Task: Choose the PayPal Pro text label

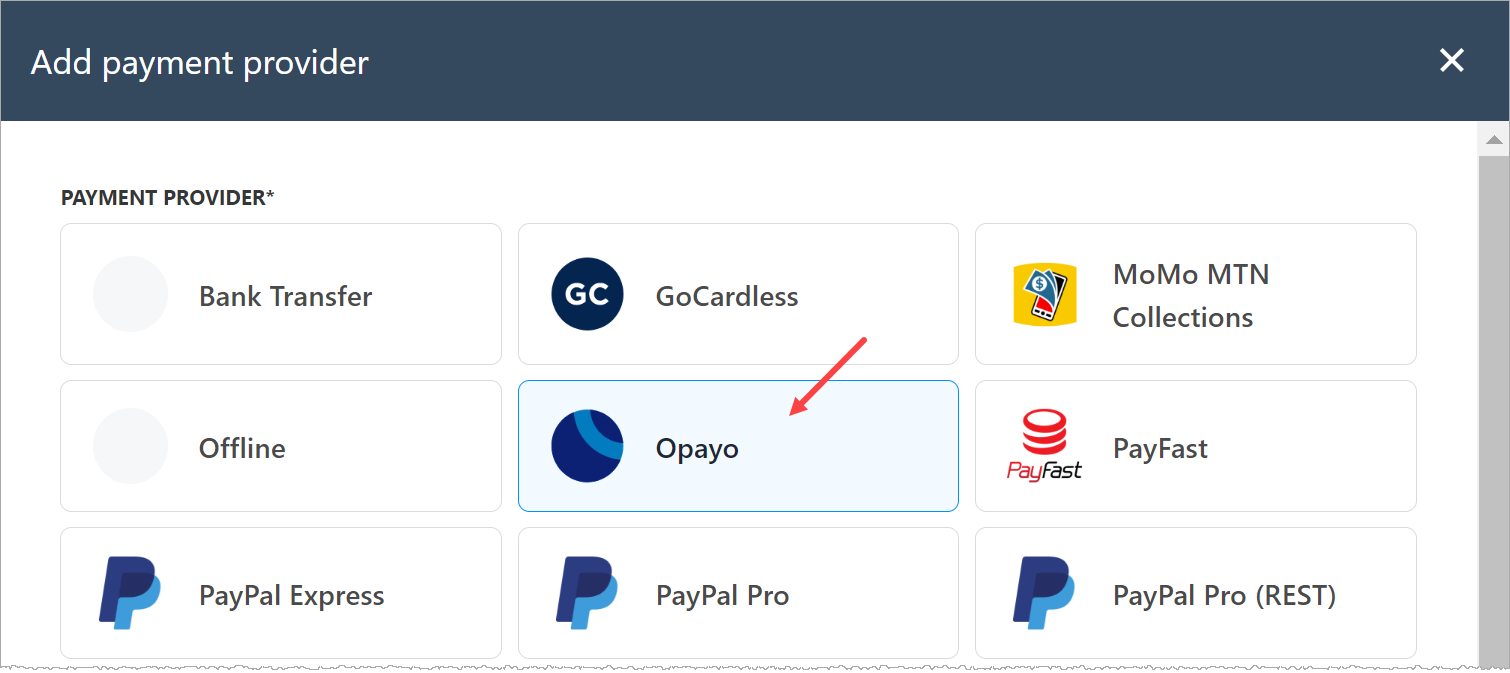Action: click(723, 596)
